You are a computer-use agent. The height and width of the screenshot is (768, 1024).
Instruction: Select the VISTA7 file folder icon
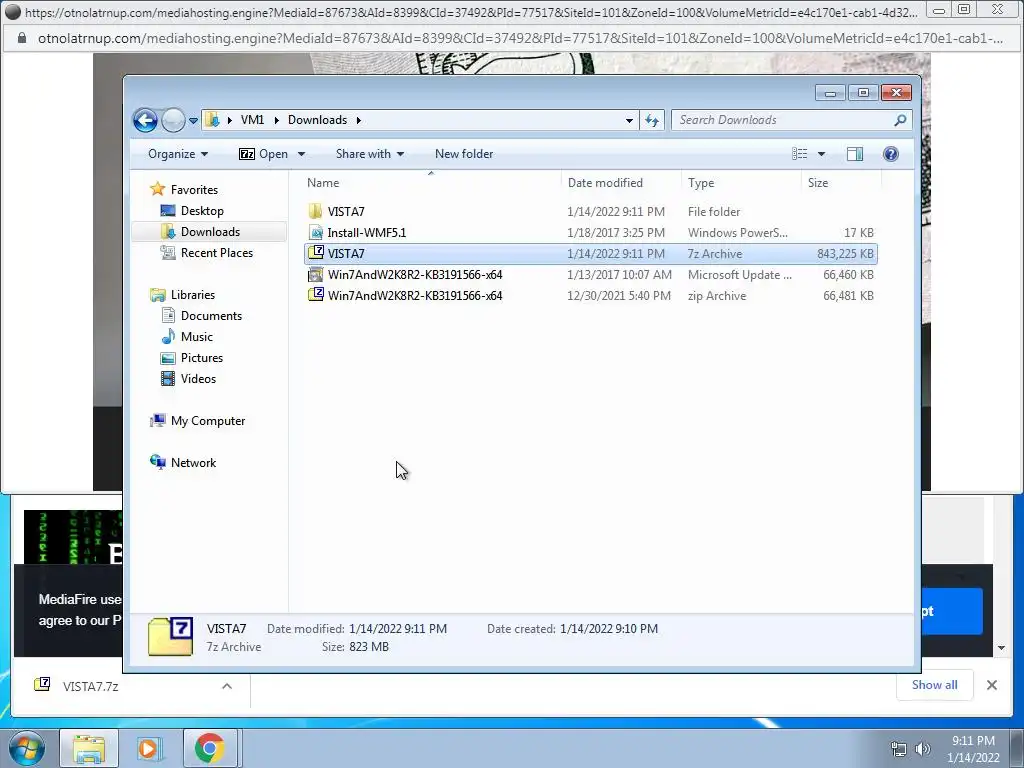[315, 212]
